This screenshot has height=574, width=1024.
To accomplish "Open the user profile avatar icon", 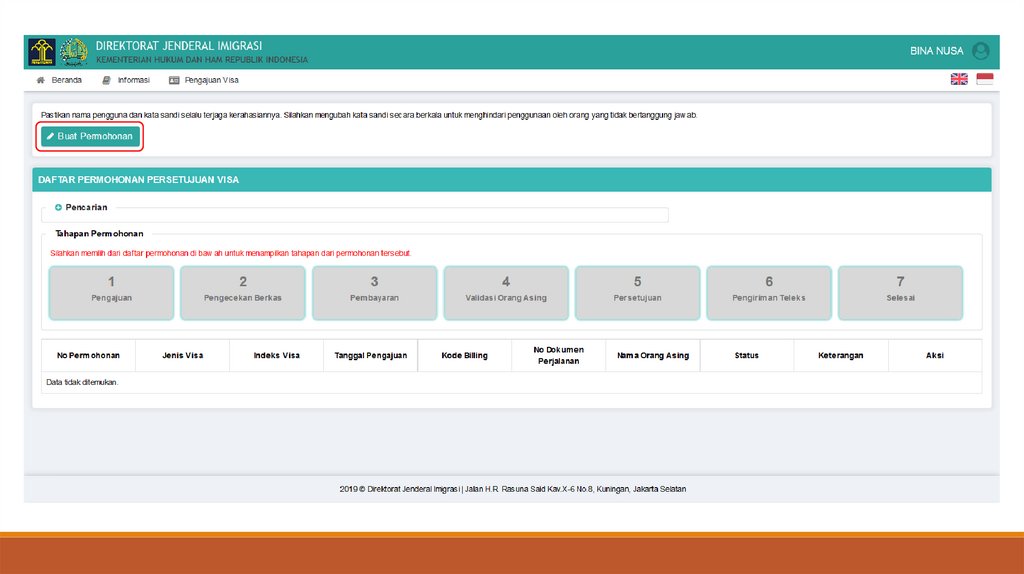I will pyautogui.click(x=980, y=51).
